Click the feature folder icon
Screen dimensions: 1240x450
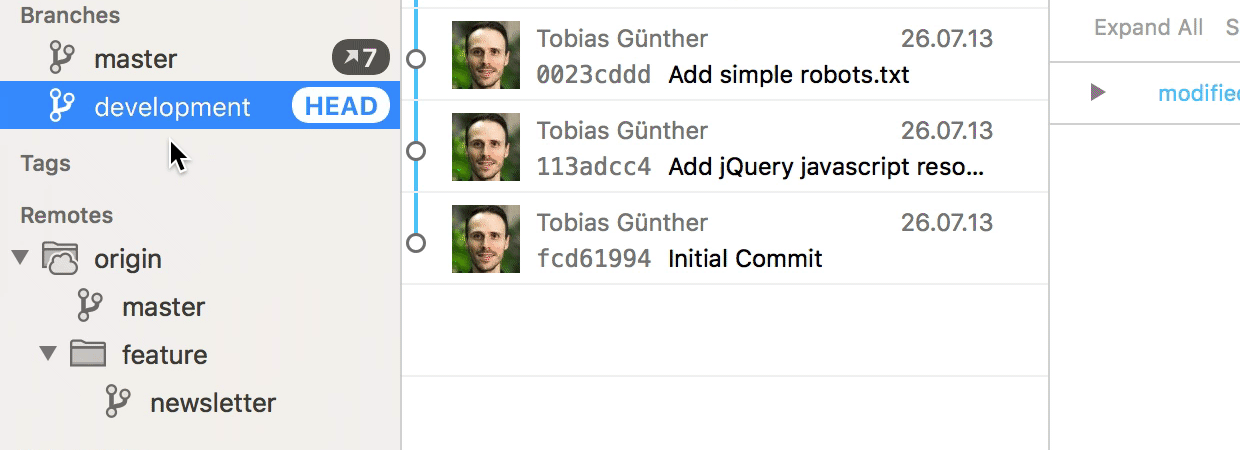pyautogui.click(x=88, y=354)
